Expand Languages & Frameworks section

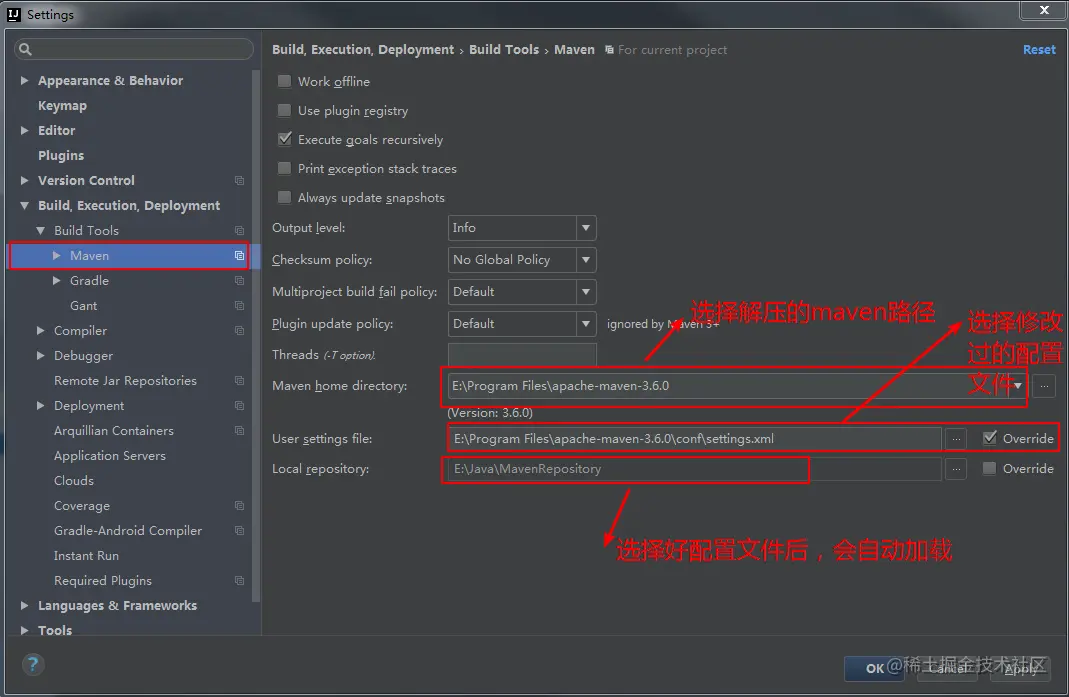[x=25, y=606]
